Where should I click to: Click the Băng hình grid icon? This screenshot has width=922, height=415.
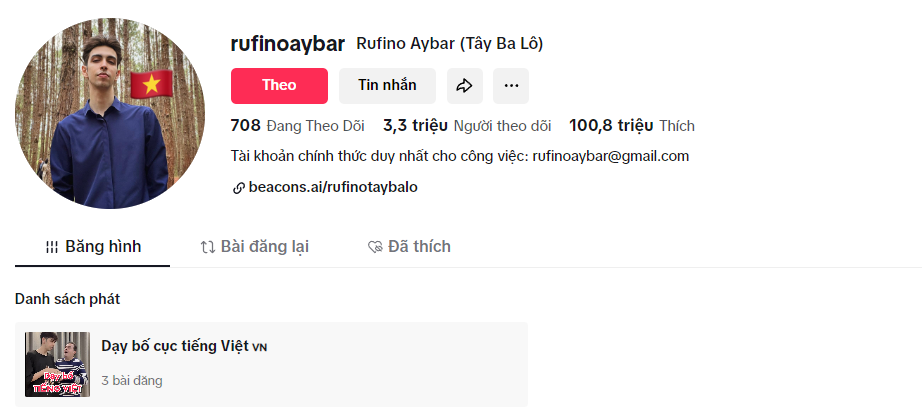click(x=52, y=247)
